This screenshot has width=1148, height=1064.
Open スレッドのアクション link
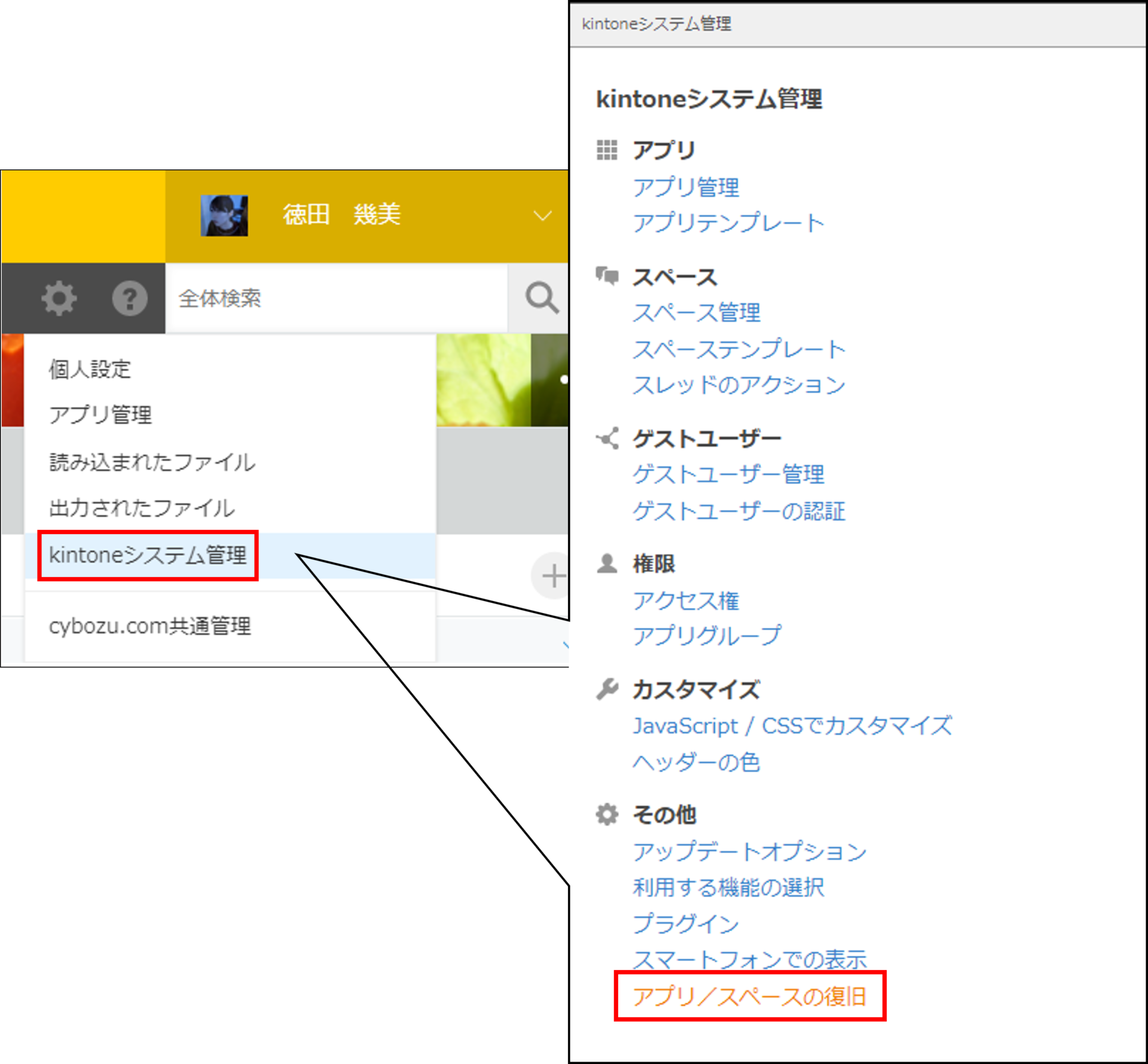pos(739,385)
